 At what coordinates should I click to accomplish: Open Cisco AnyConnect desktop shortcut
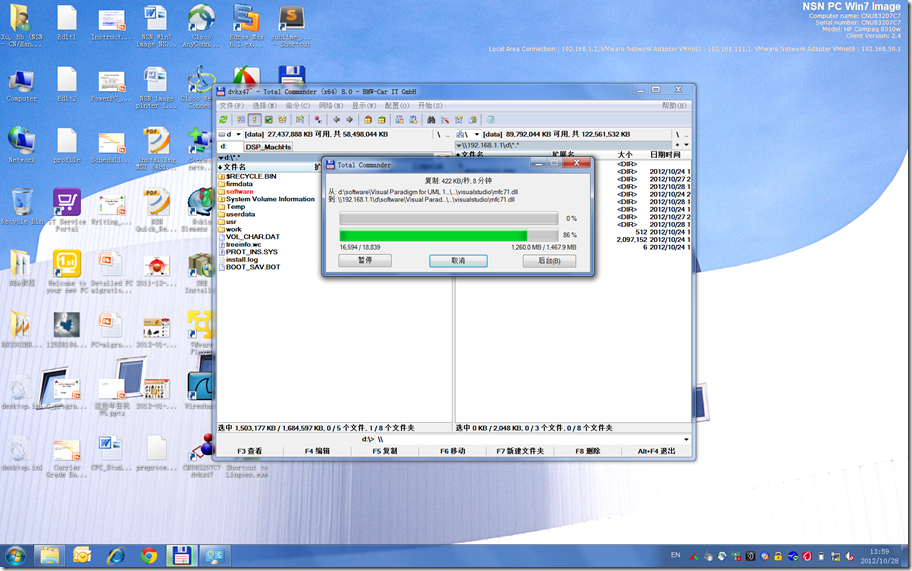(x=201, y=26)
